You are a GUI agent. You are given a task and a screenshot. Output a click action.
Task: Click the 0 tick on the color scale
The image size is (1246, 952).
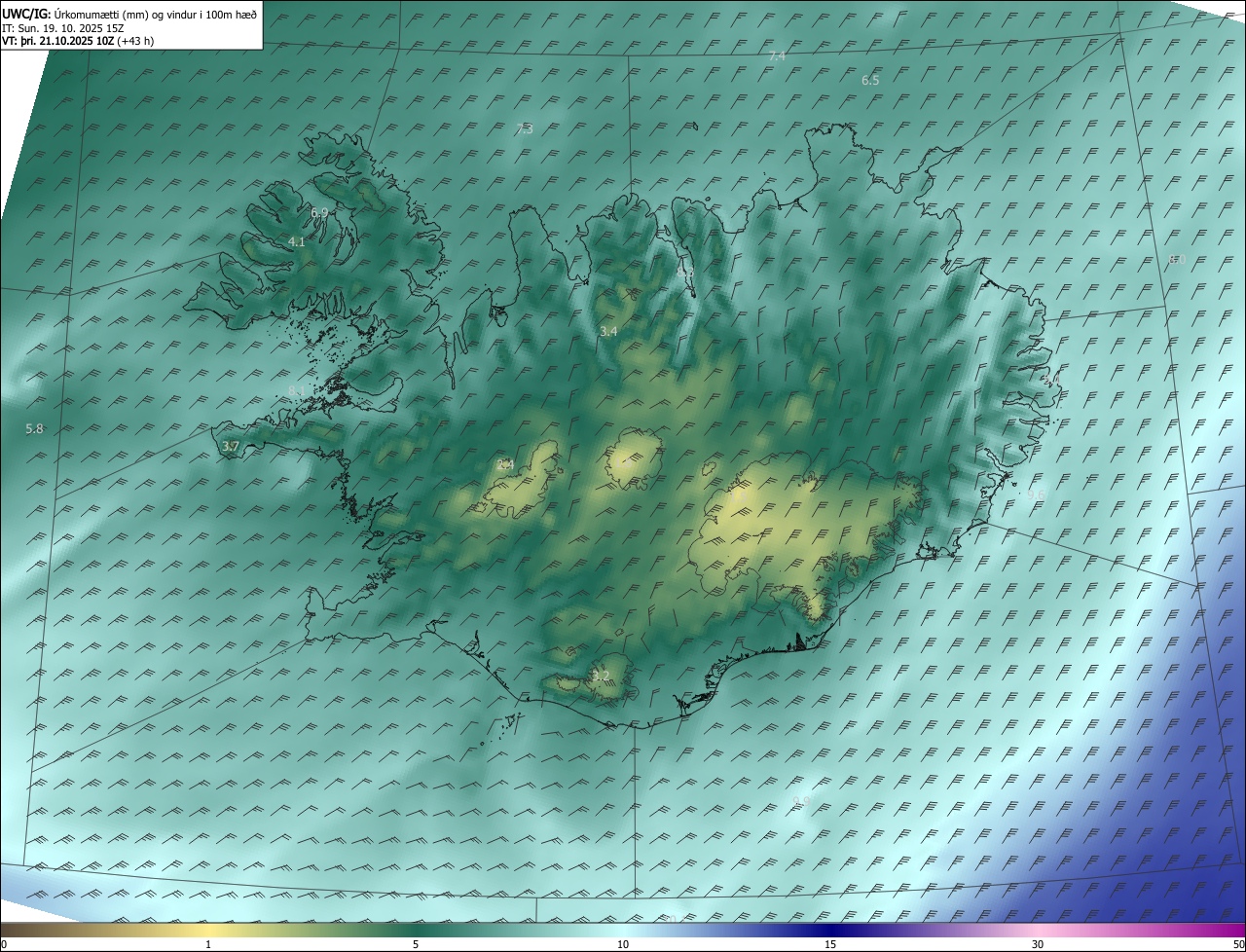click(x=3, y=944)
